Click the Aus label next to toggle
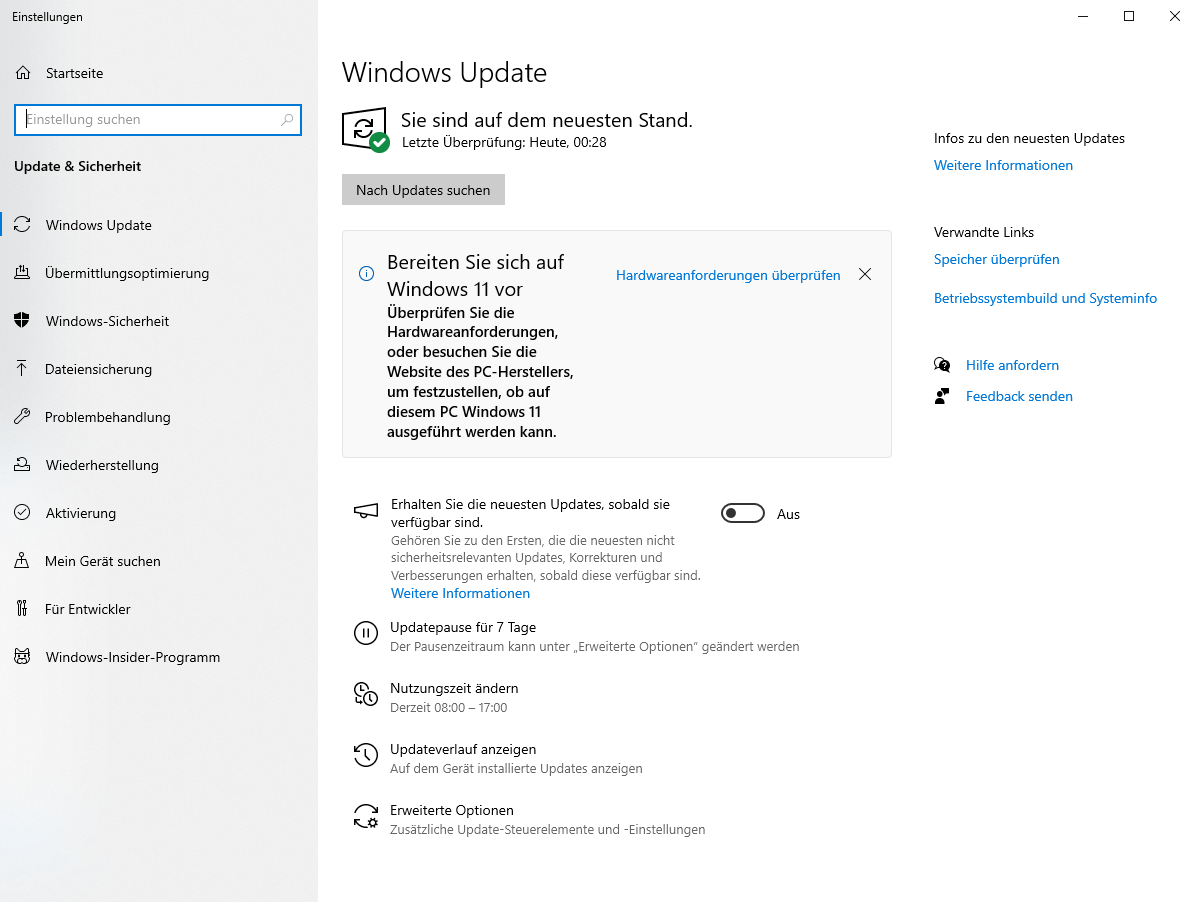 coord(788,514)
